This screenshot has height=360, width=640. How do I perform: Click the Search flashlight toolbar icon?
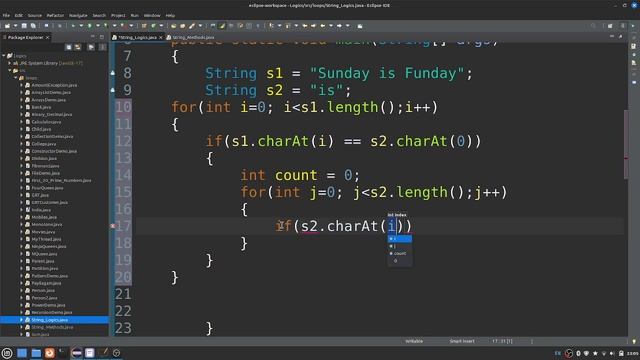(x=191, y=26)
